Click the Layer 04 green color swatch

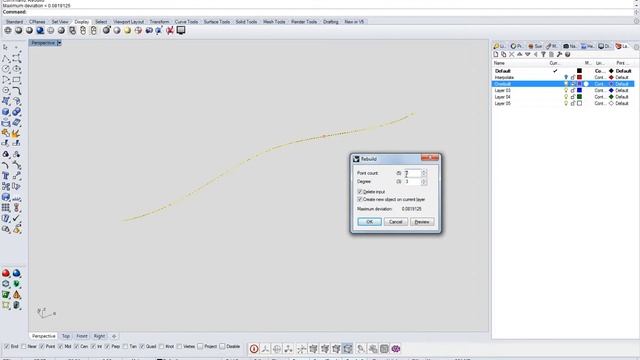(579, 97)
